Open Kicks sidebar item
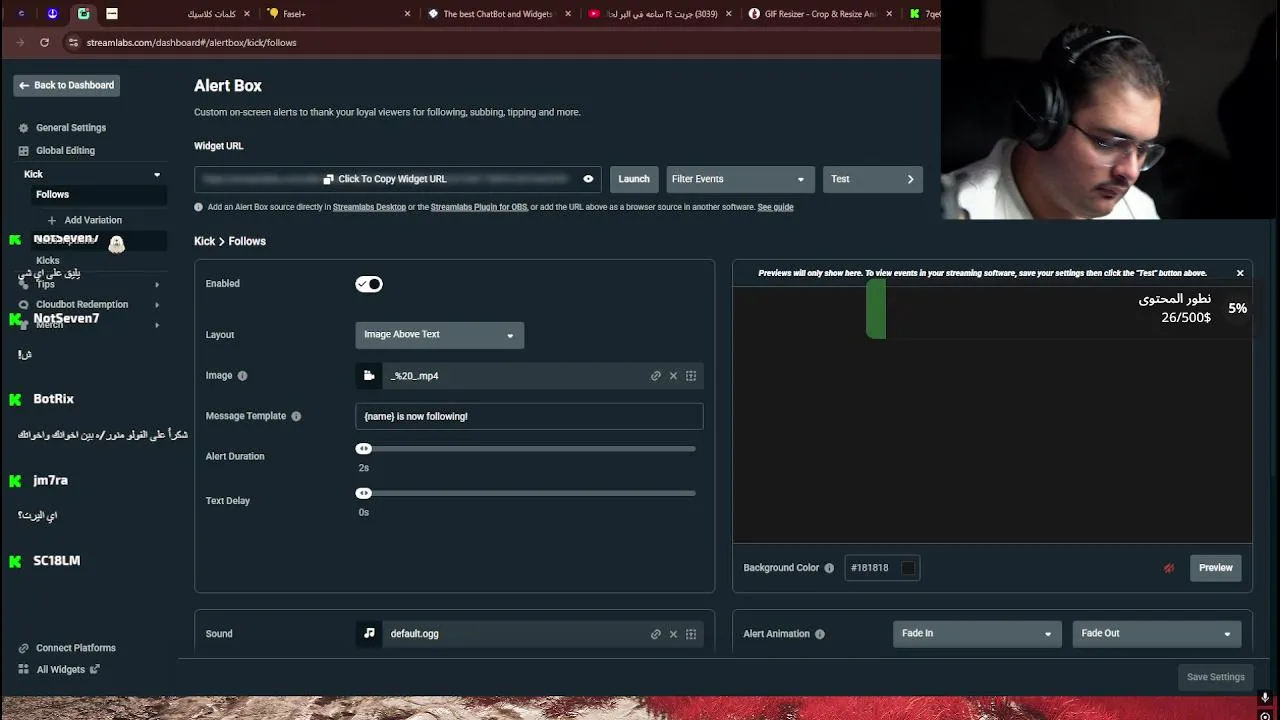Screen dimensions: 1280x720 point(48,261)
